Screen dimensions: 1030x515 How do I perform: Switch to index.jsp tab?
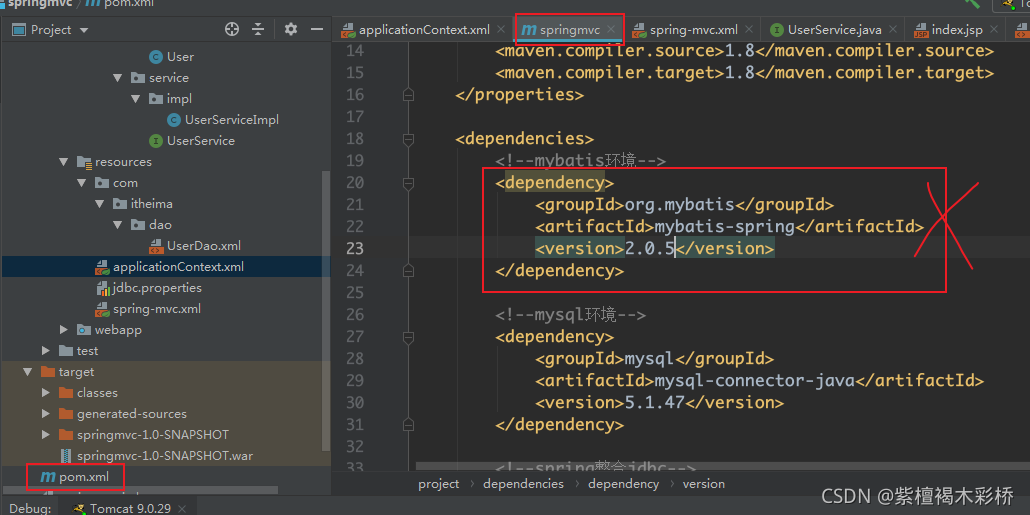(x=956, y=30)
